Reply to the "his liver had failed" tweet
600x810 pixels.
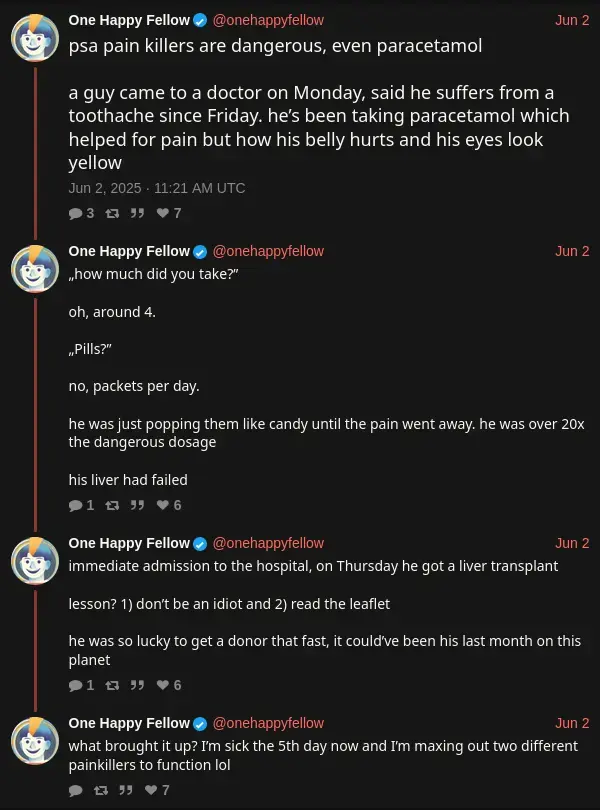click(x=76, y=505)
